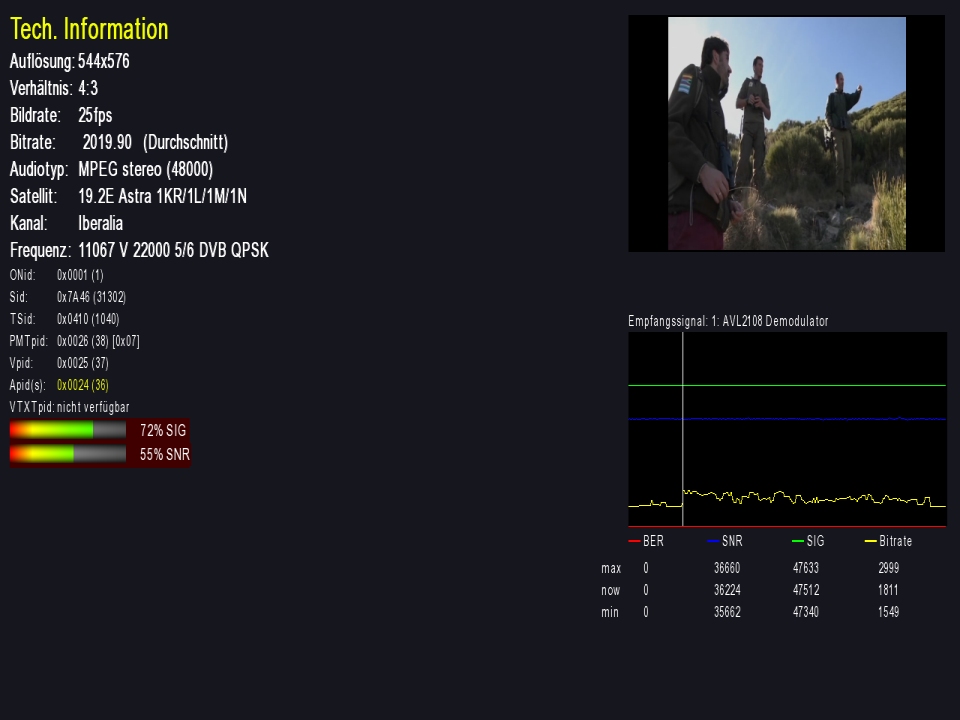Click the channel name Iberalia
The width and height of the screenshot is (960, 720).
coord(100,223)
